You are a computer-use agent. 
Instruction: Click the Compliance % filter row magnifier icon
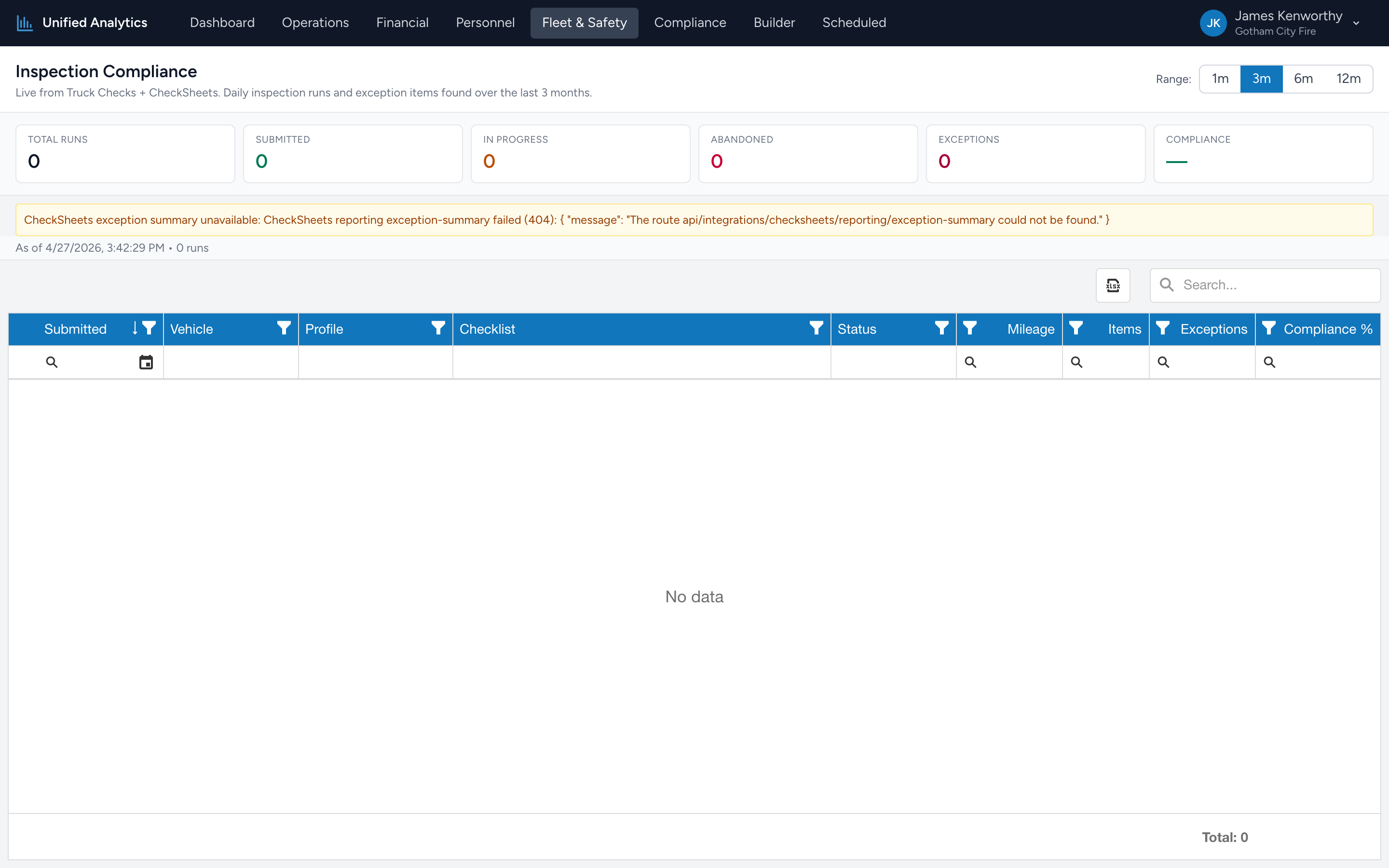[x=1269, y=362]
